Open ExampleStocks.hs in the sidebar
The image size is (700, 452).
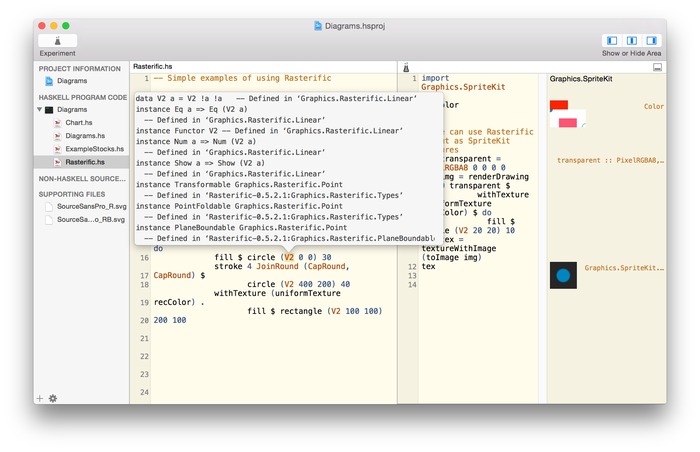point(95,149)
